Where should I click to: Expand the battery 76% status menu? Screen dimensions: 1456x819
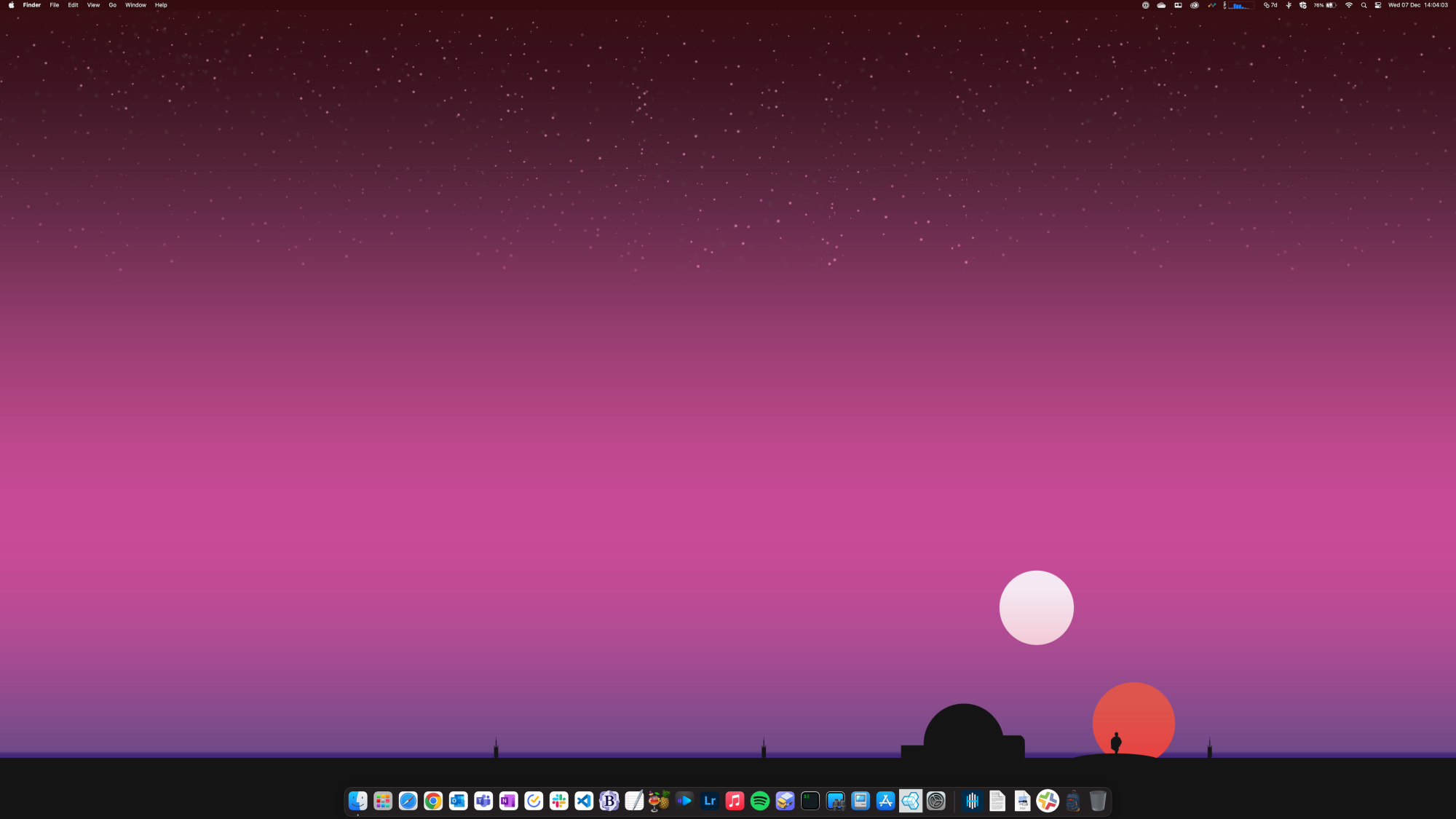pyautogui.click(x=1325, y=5)
